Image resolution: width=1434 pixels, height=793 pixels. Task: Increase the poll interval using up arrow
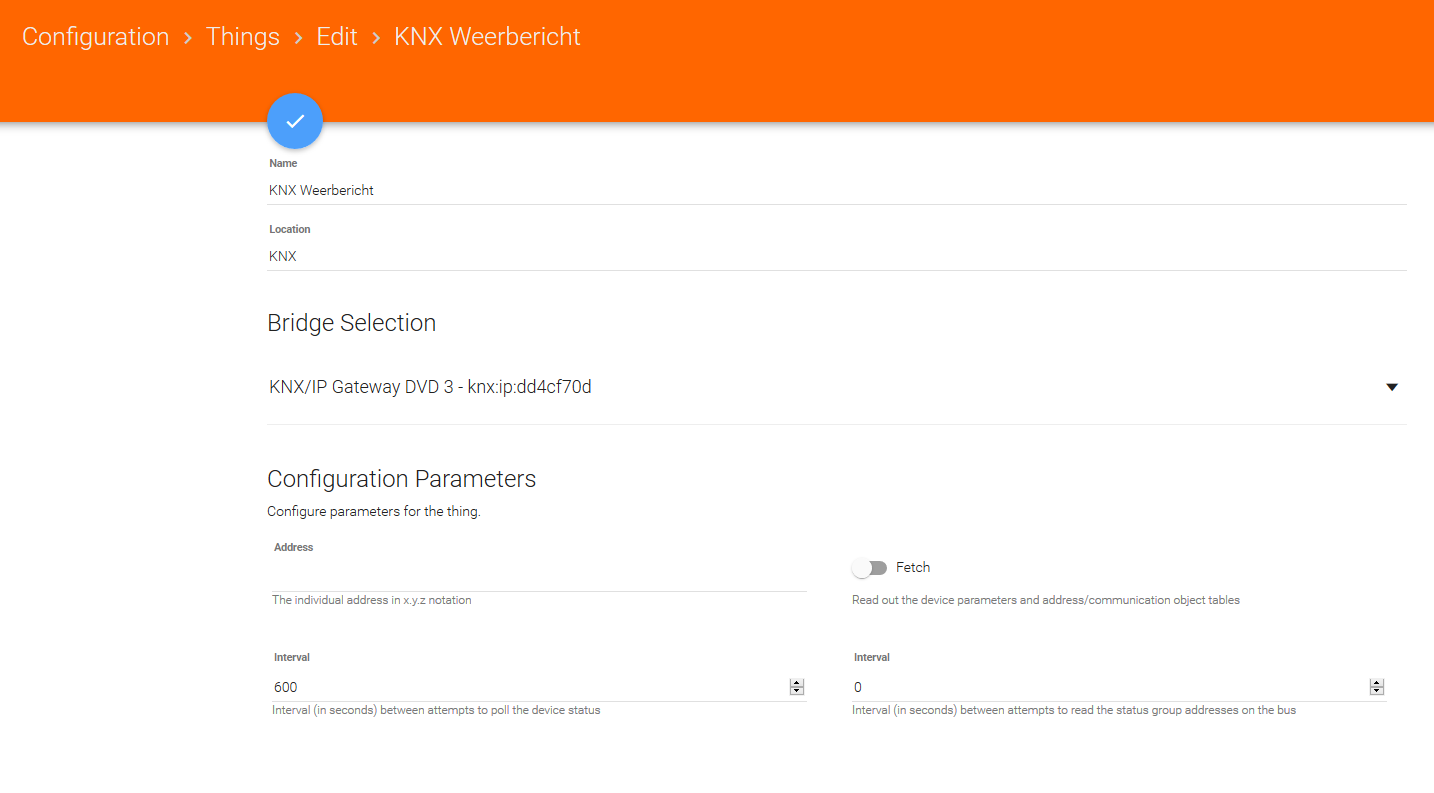tap(797, 683)
